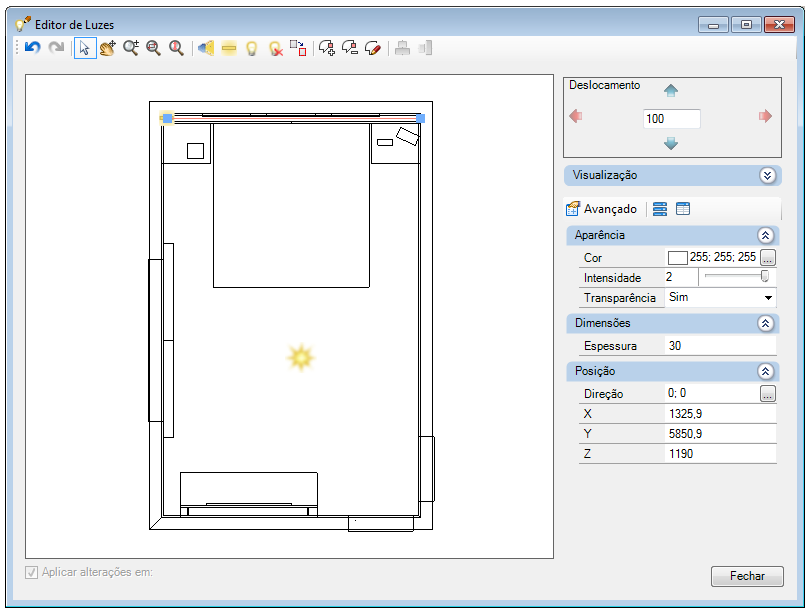The width and height of the screenshot is (809, 614).
Task: Maximize the Editor de Luzes window
Action: tap(746, 25)
